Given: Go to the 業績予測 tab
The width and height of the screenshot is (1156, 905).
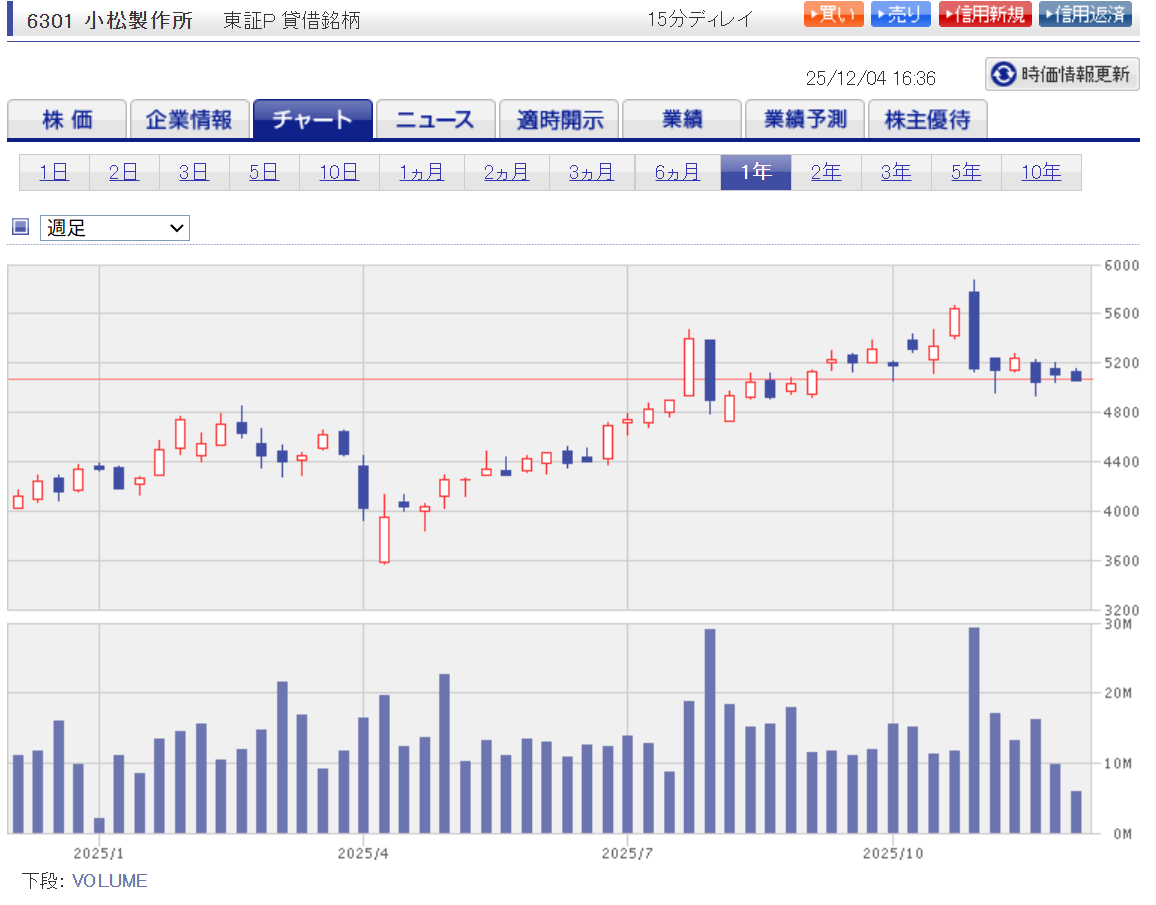Looking at the screenshot, I should [805, 120].
